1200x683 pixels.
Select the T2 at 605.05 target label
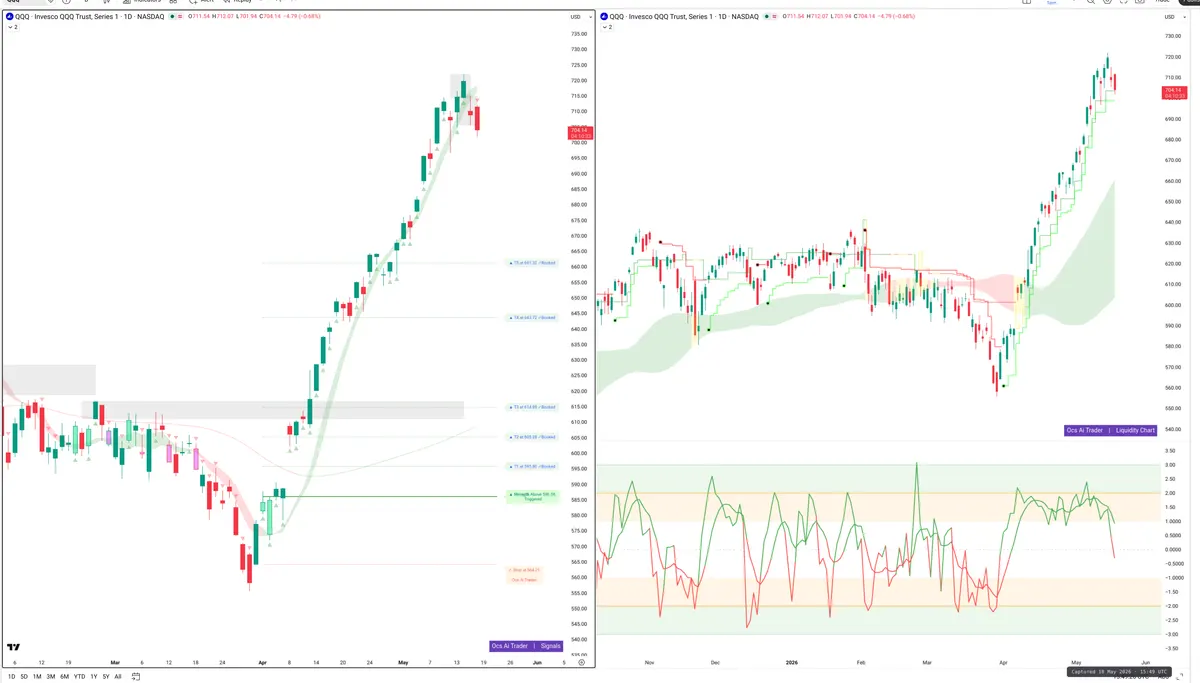pos(532,437)
